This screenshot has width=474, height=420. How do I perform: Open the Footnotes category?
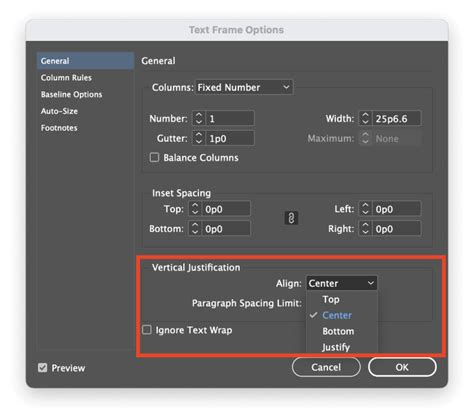coord(59,128)
